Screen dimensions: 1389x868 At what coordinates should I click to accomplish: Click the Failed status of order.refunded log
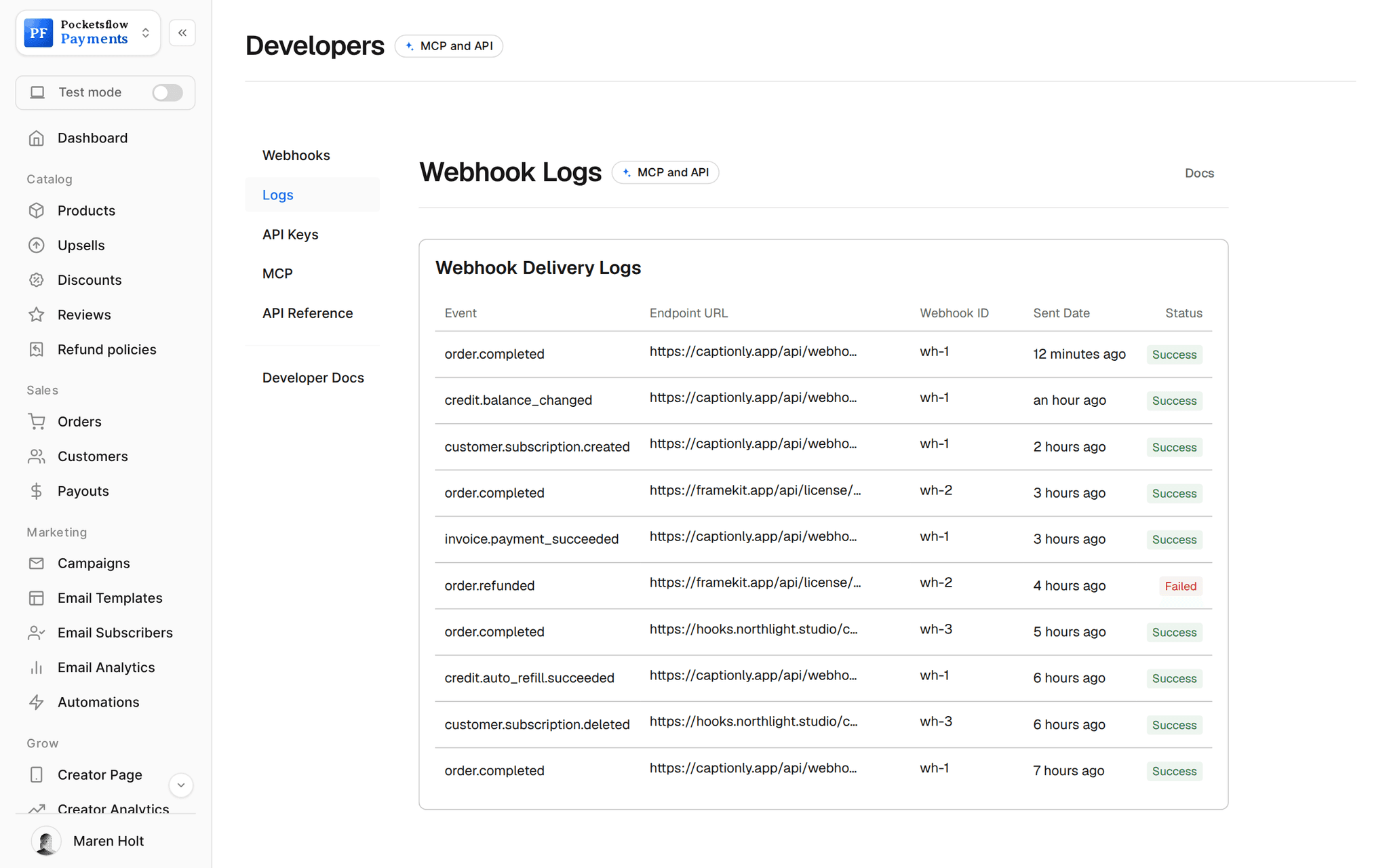[x=1180, y=586]
